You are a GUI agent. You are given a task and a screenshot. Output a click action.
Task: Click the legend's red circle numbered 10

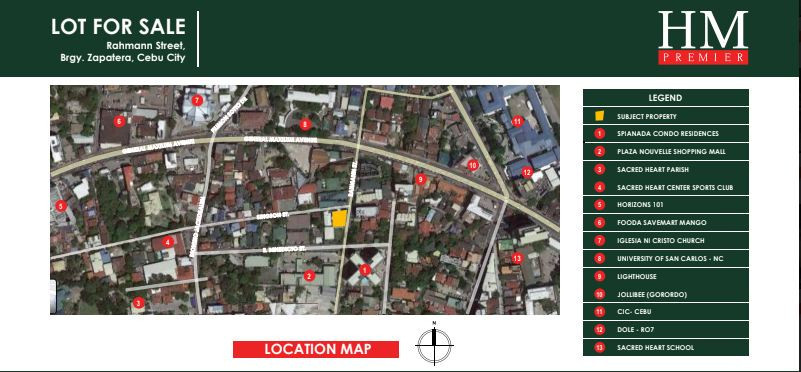tap(599, 294)
